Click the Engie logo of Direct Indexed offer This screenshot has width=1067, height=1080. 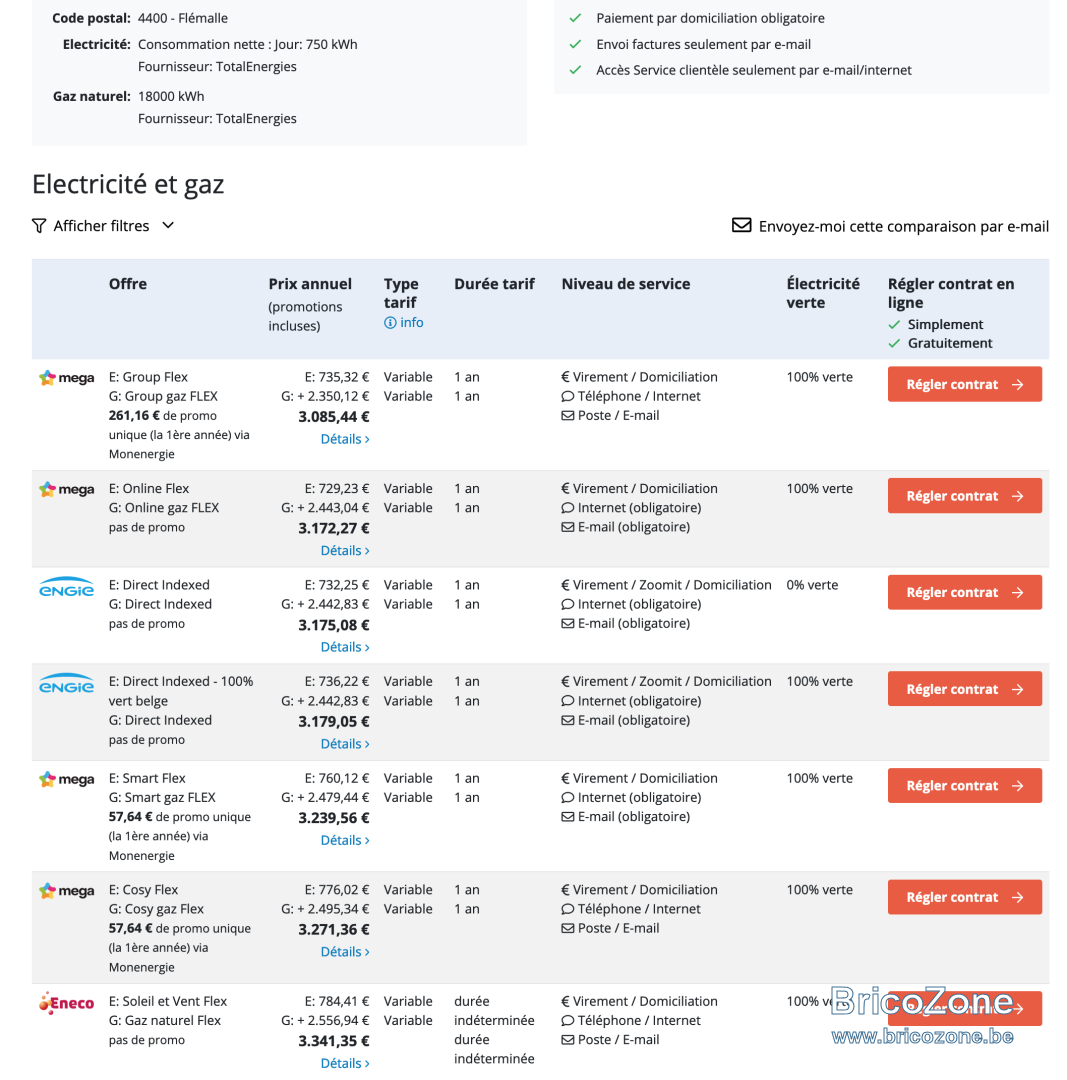coord(66,587)
